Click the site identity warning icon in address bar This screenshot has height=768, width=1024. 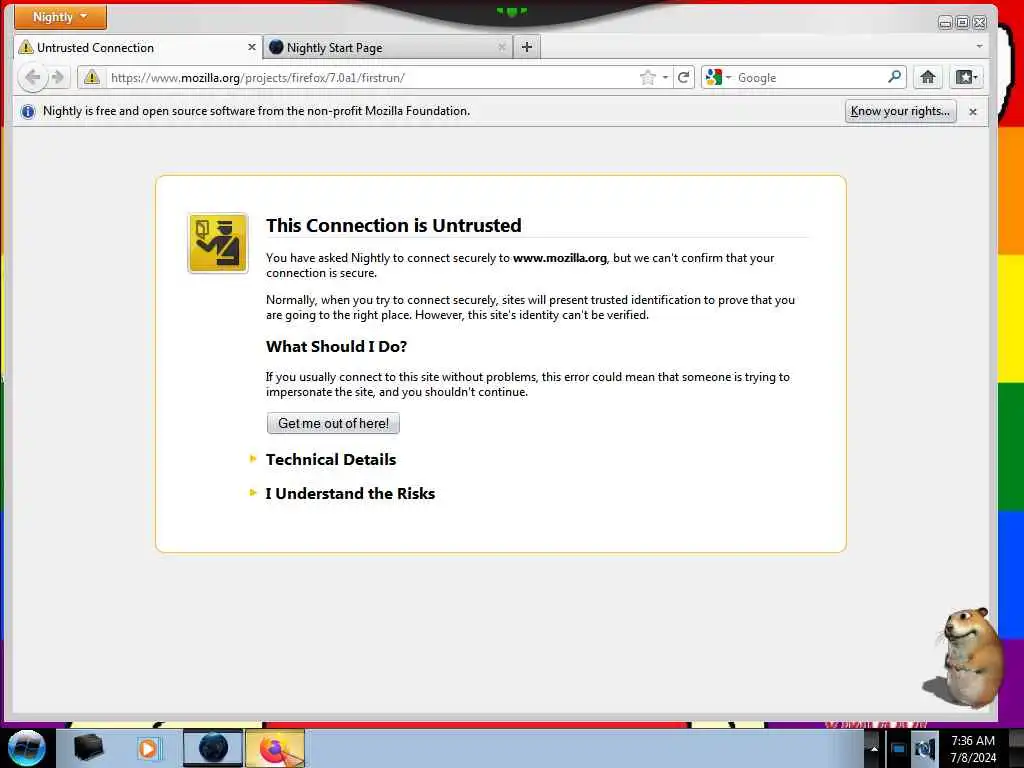91,78
